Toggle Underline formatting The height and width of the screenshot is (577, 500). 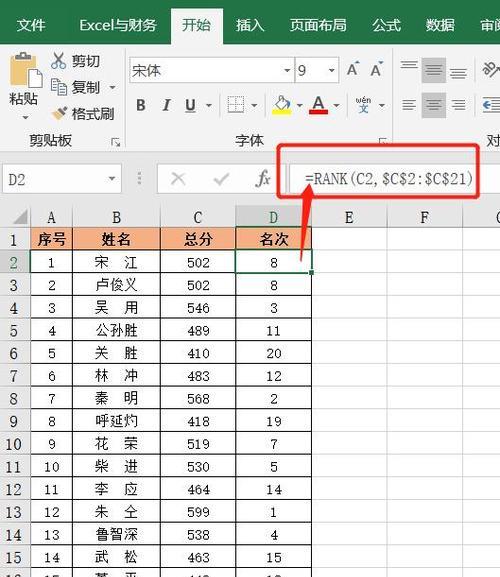pyautogui.click(x=190, y=105)
